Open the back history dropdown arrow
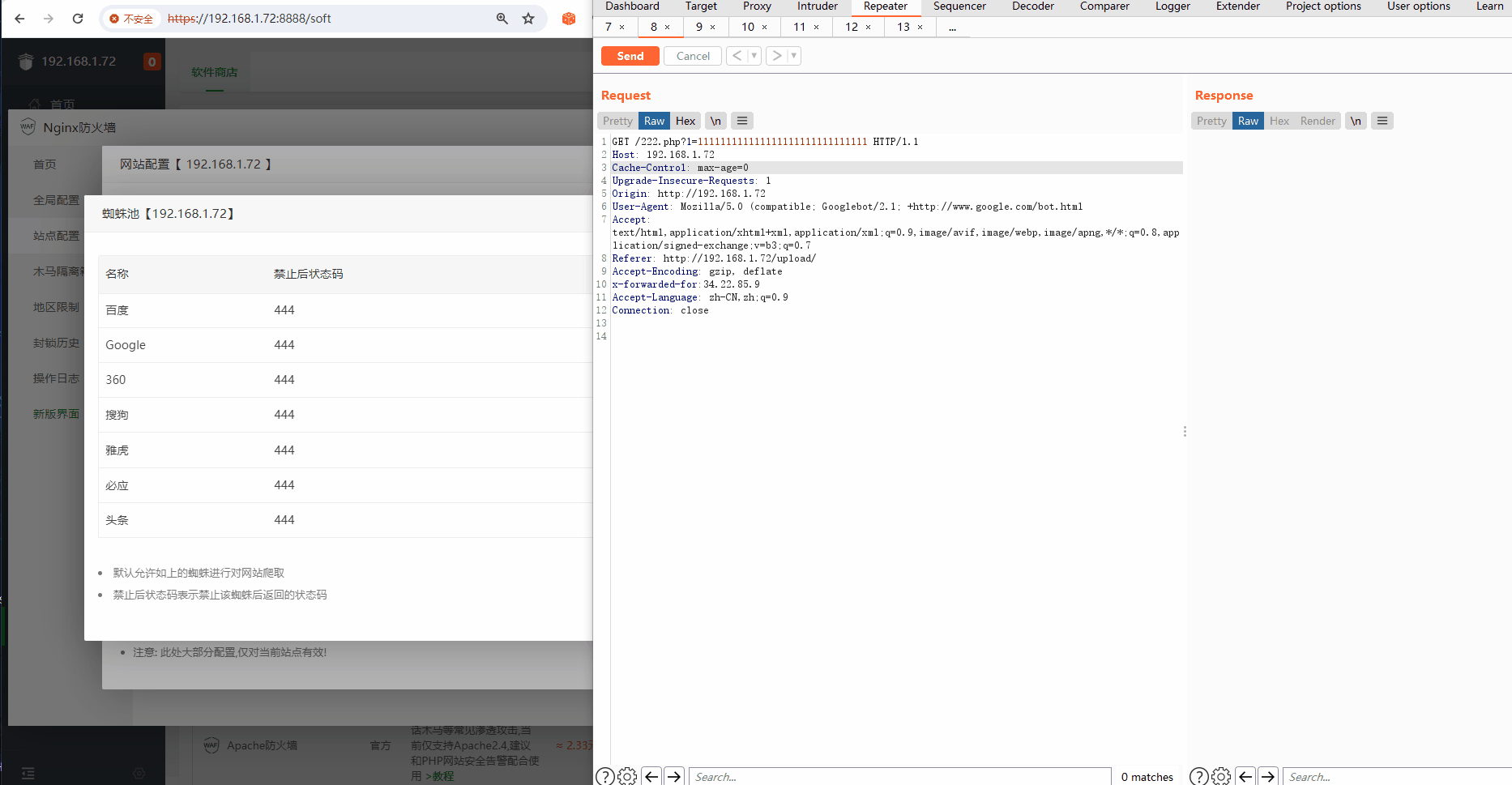Image resolution: width=1512 pixels, height=785 pixels. pyautogui.click(x=754, y=56)
